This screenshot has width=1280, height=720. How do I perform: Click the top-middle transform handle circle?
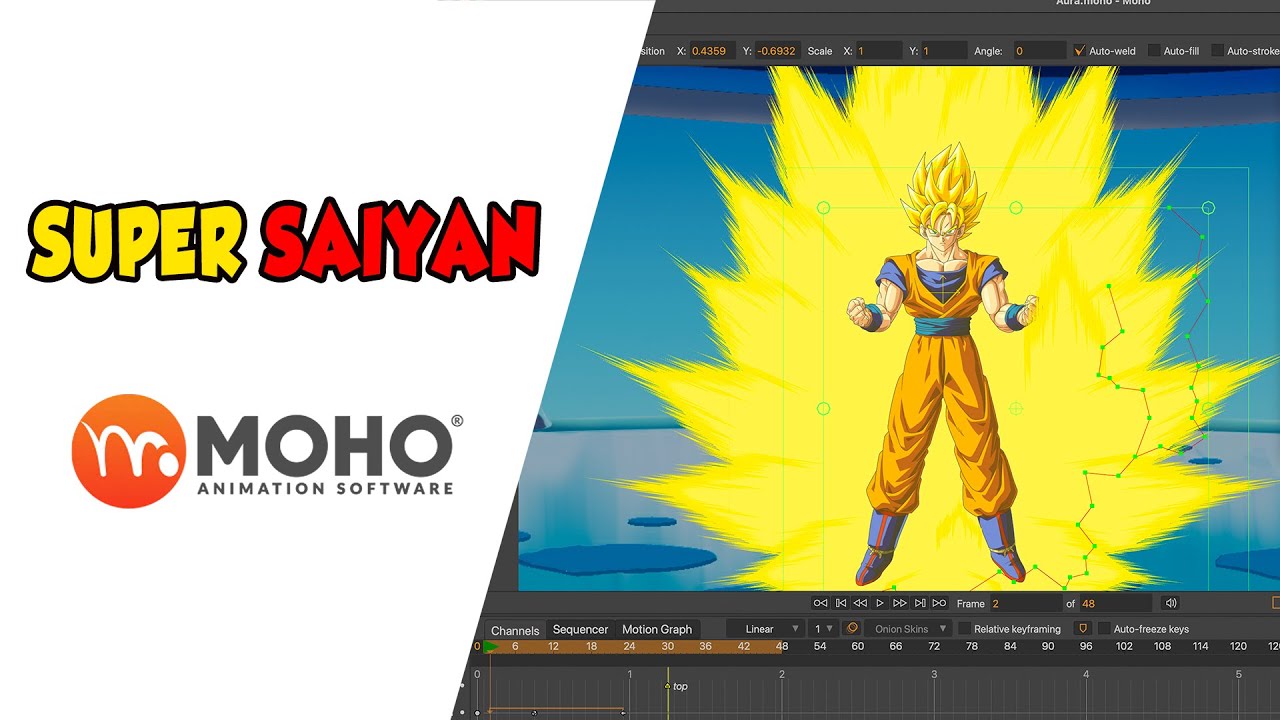[x=1016, y=208]
